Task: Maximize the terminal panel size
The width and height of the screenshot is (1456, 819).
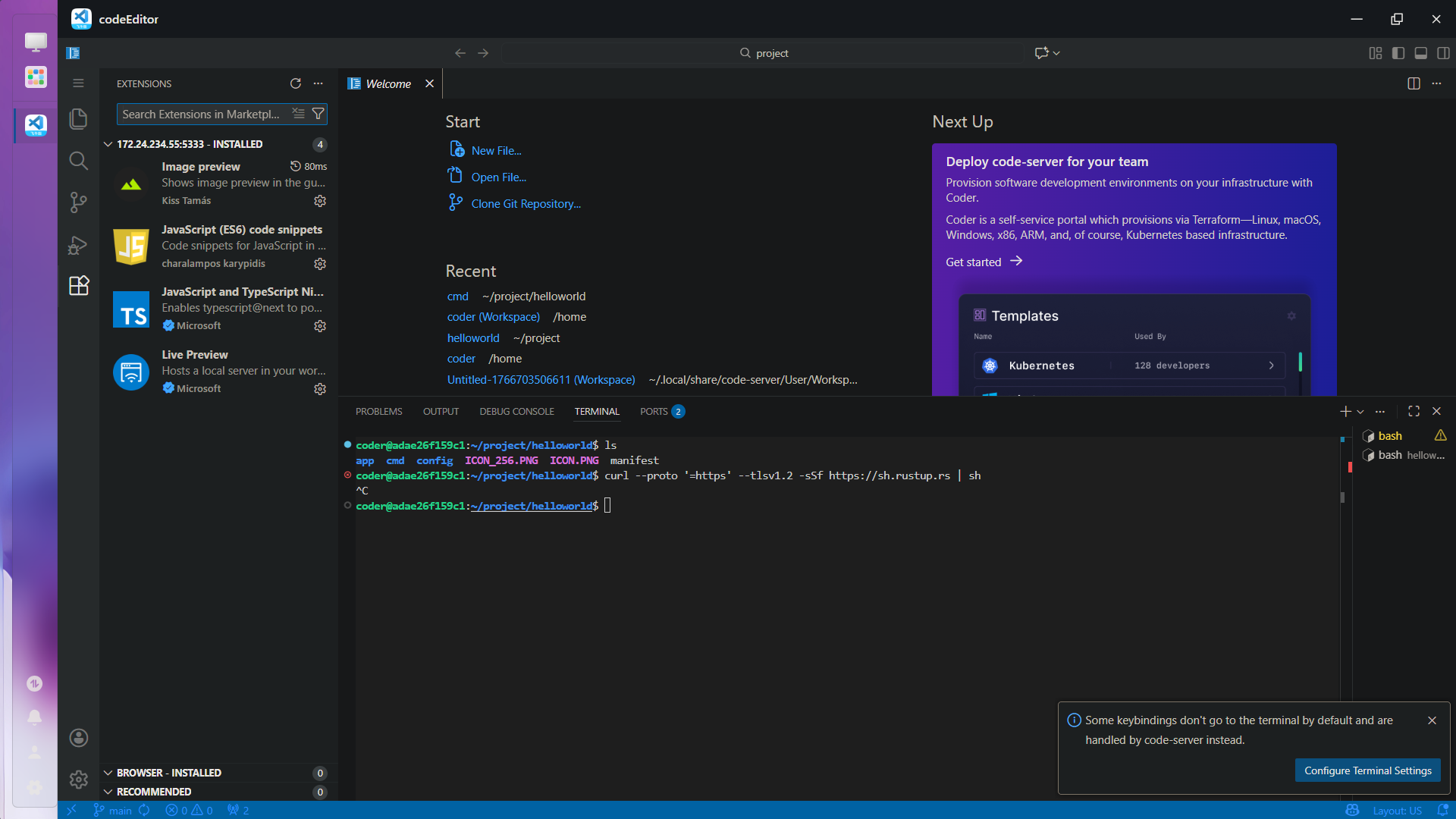Action: click(x=1414, y=411)
